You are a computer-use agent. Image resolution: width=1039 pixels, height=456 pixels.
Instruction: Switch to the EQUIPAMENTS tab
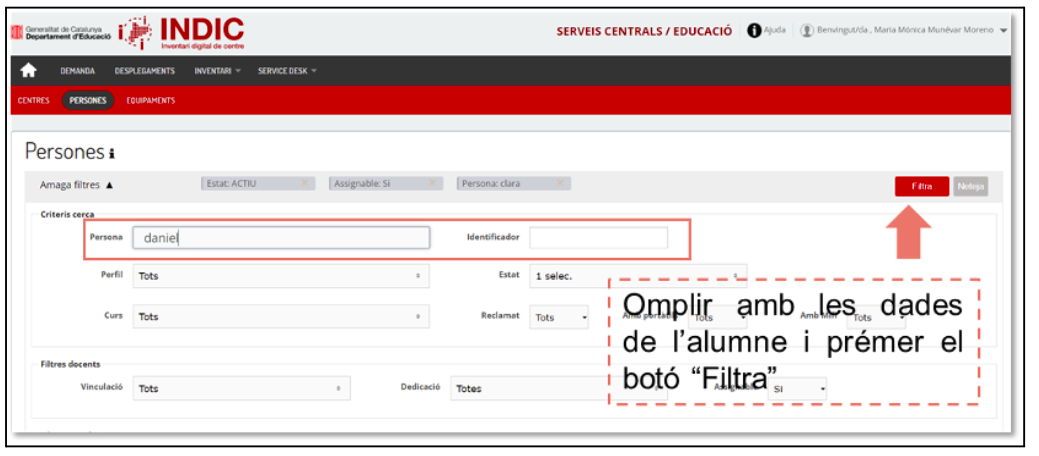click(151, 100)
